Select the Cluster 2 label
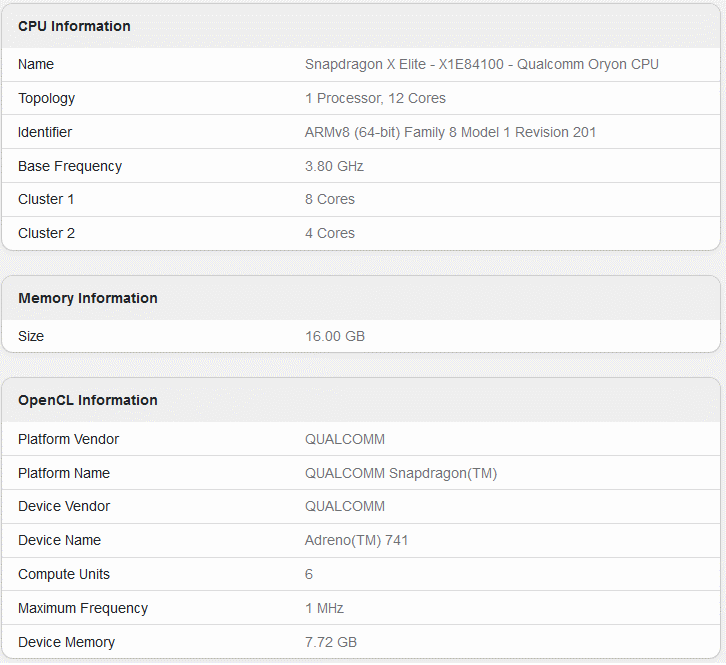The width and height of the screenshot is (726, 665). 46,233
